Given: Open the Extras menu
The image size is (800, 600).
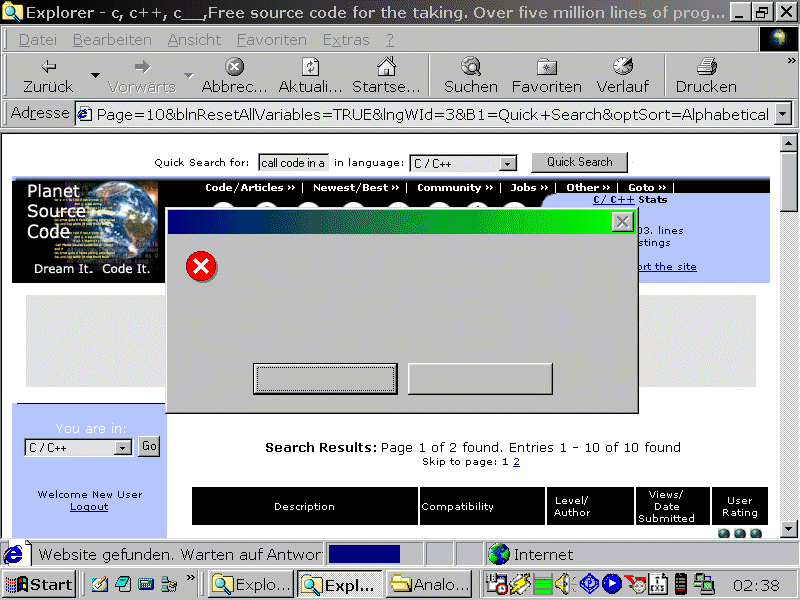Looking at the screenshot, I should [x=345, y=40].
